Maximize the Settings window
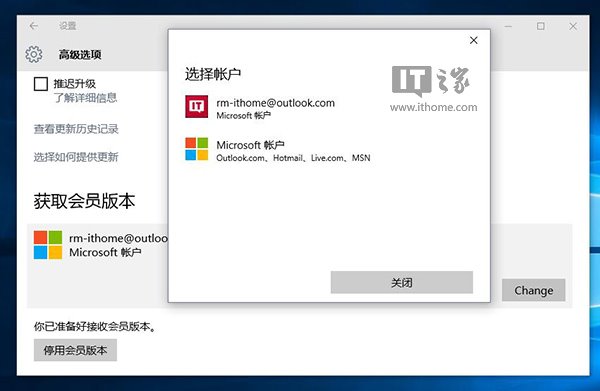This screenshot has height=391, width=600. (x=541, y=26)
